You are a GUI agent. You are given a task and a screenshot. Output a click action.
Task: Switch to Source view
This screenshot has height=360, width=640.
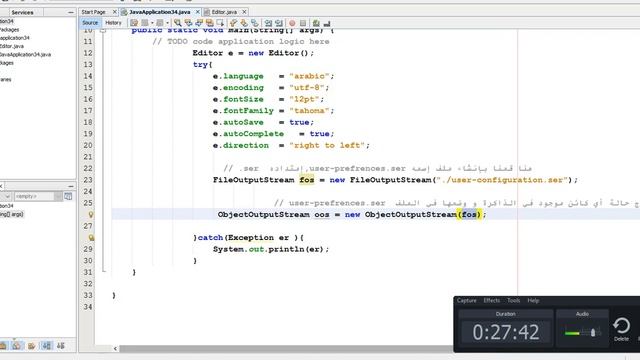click(x=90, y=23)
